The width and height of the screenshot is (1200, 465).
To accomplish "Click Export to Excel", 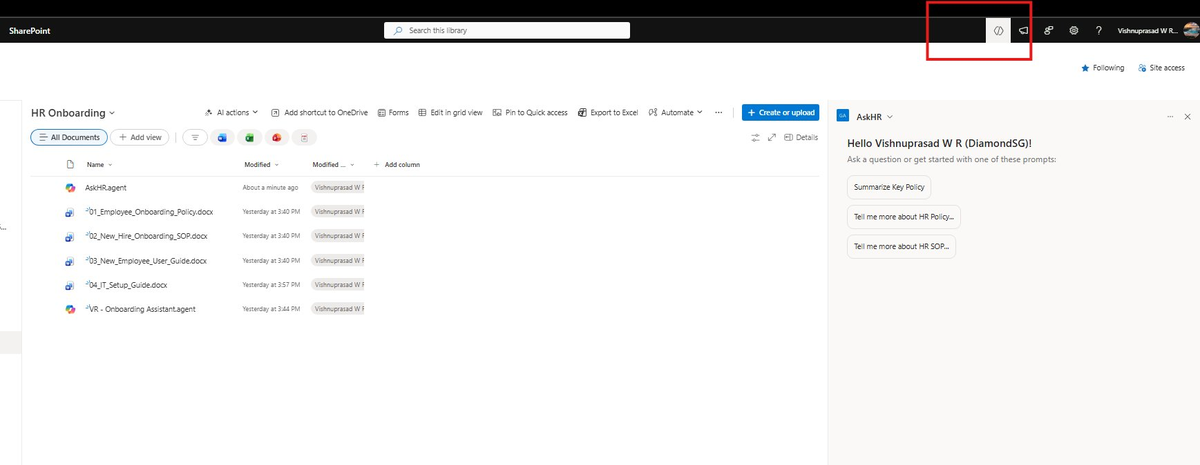I will (608, 113).
